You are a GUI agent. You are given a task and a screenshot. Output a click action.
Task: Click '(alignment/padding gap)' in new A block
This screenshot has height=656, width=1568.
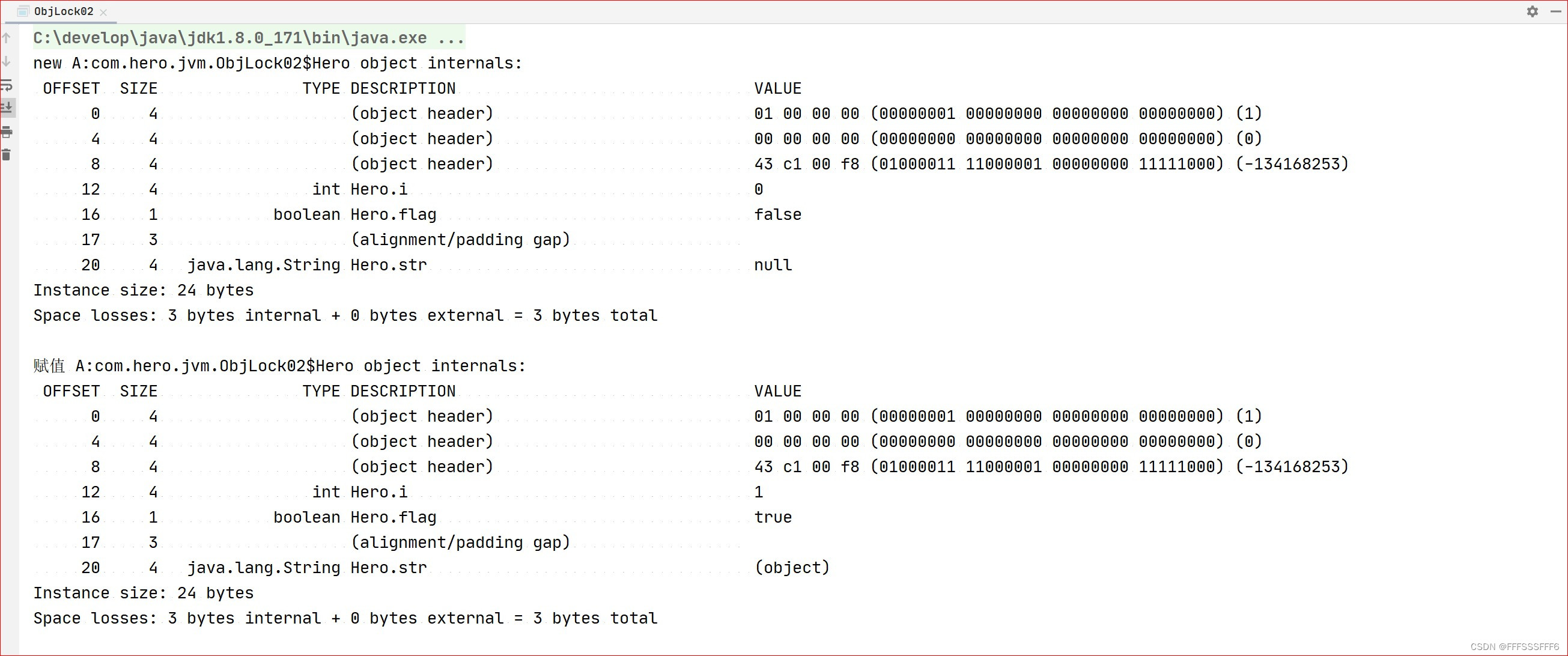pos(460,240)
